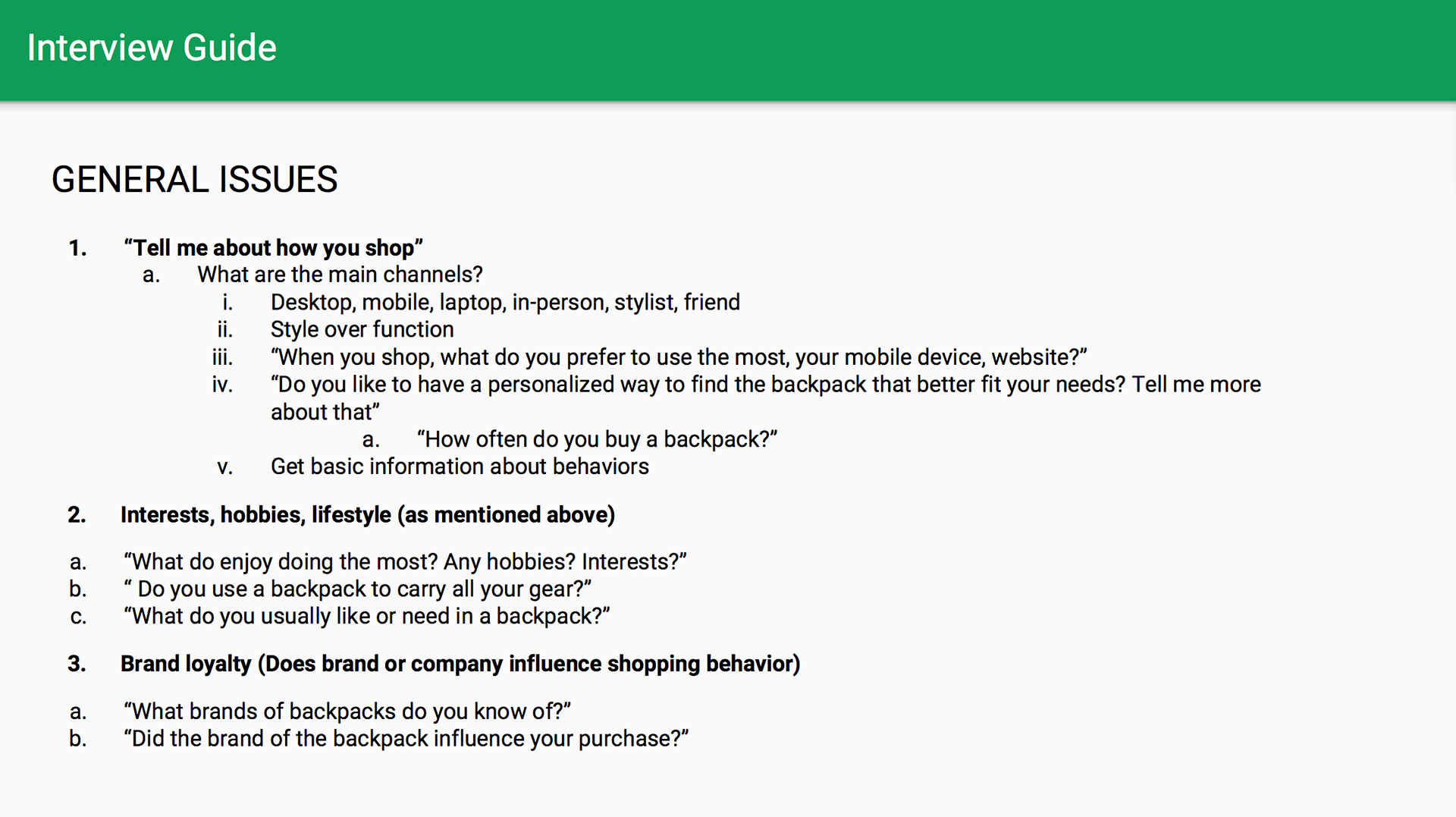1456x817 pixels.
Task: Select "What brands of backpacks" question
Action: tap(347, 712)
